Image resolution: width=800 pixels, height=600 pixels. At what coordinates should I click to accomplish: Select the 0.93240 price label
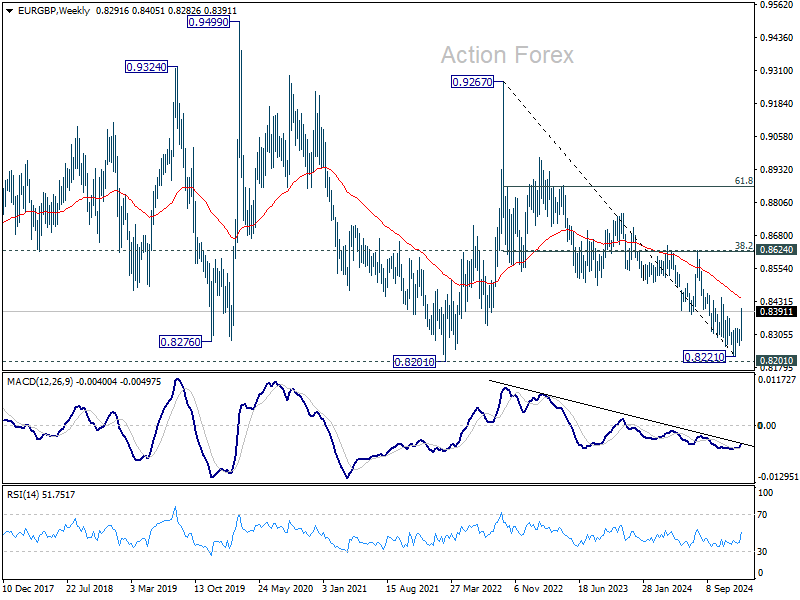coord(146,67)
